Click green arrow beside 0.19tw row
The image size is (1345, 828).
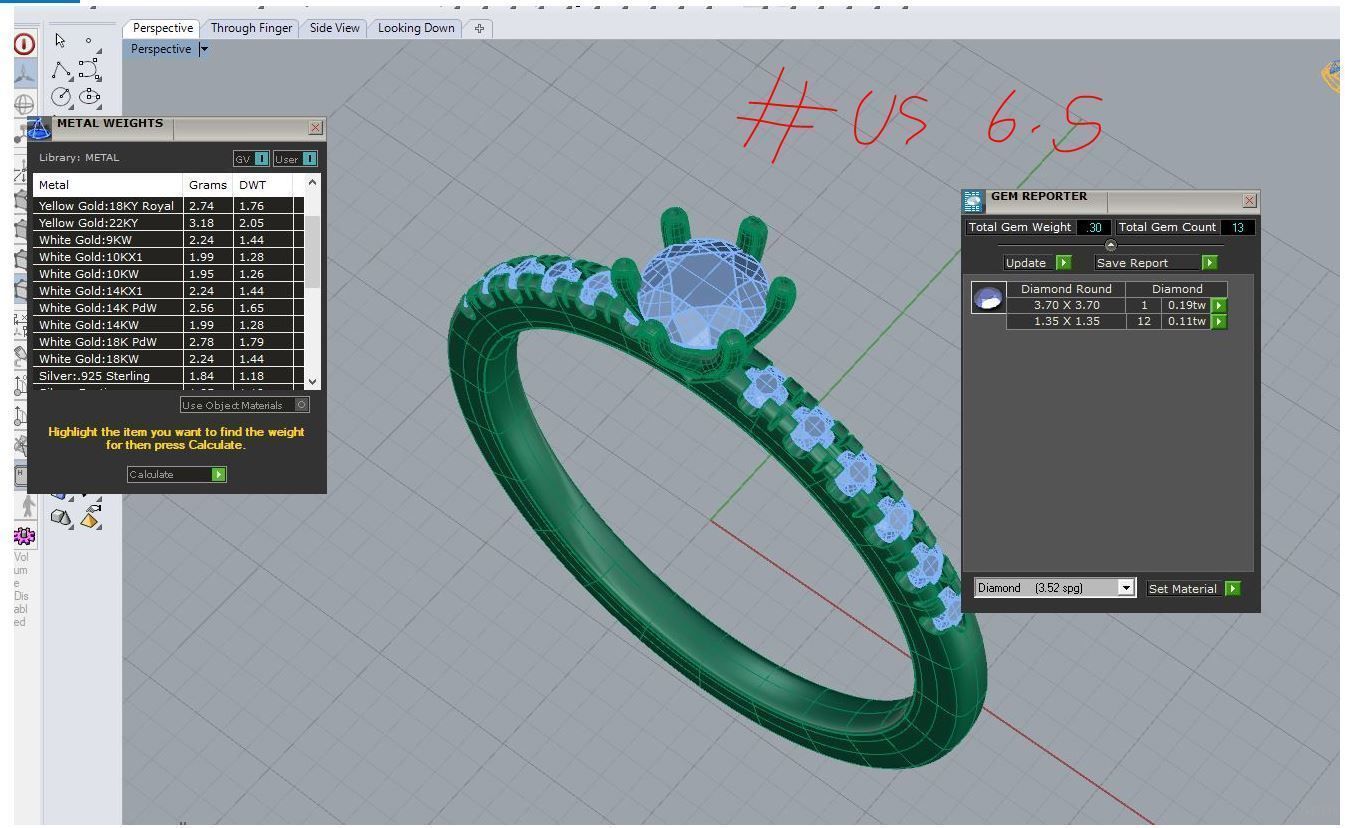(1218, 305)
